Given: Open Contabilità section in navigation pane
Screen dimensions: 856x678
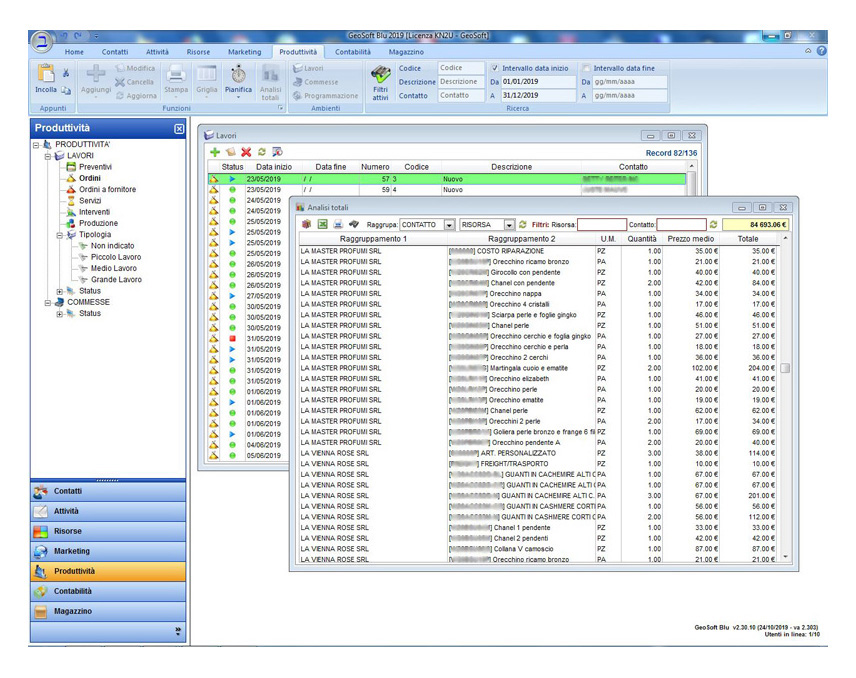Looking at the screenshot, I should pos(108,591).
